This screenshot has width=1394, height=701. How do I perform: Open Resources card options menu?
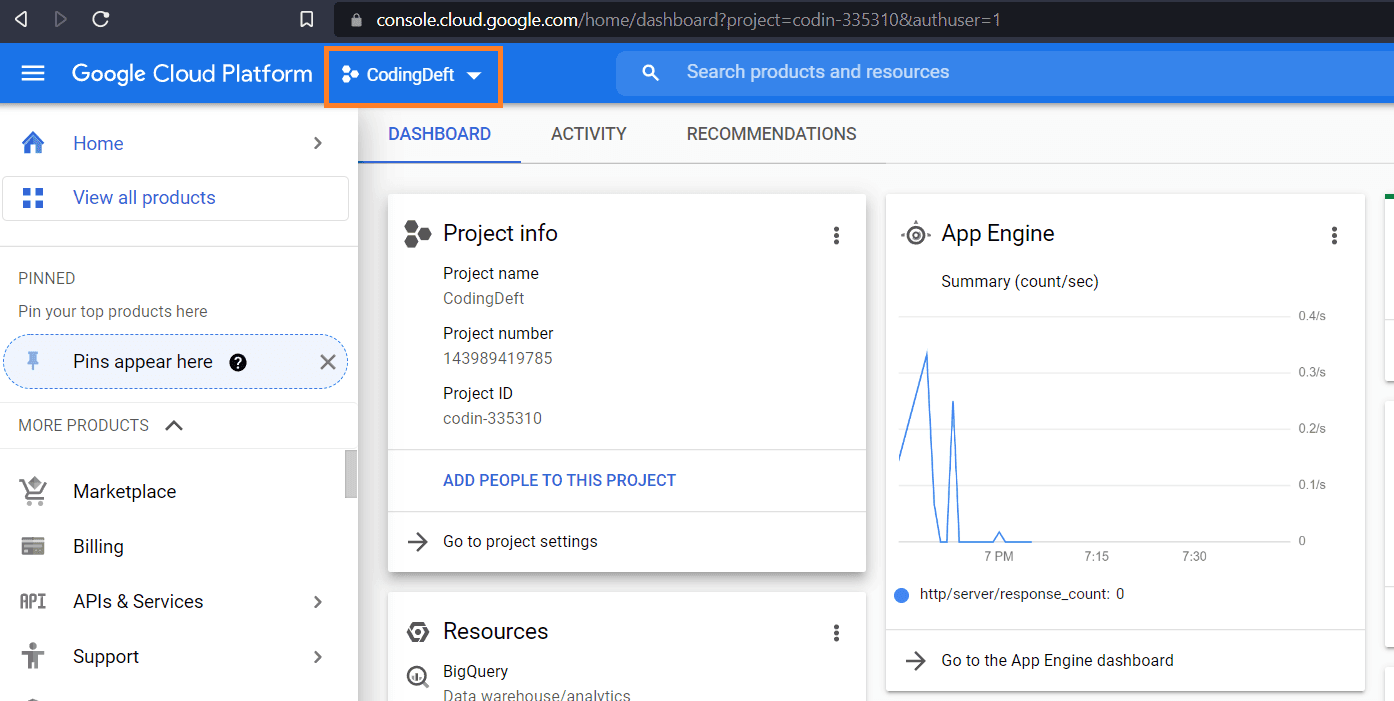(836, 633)
